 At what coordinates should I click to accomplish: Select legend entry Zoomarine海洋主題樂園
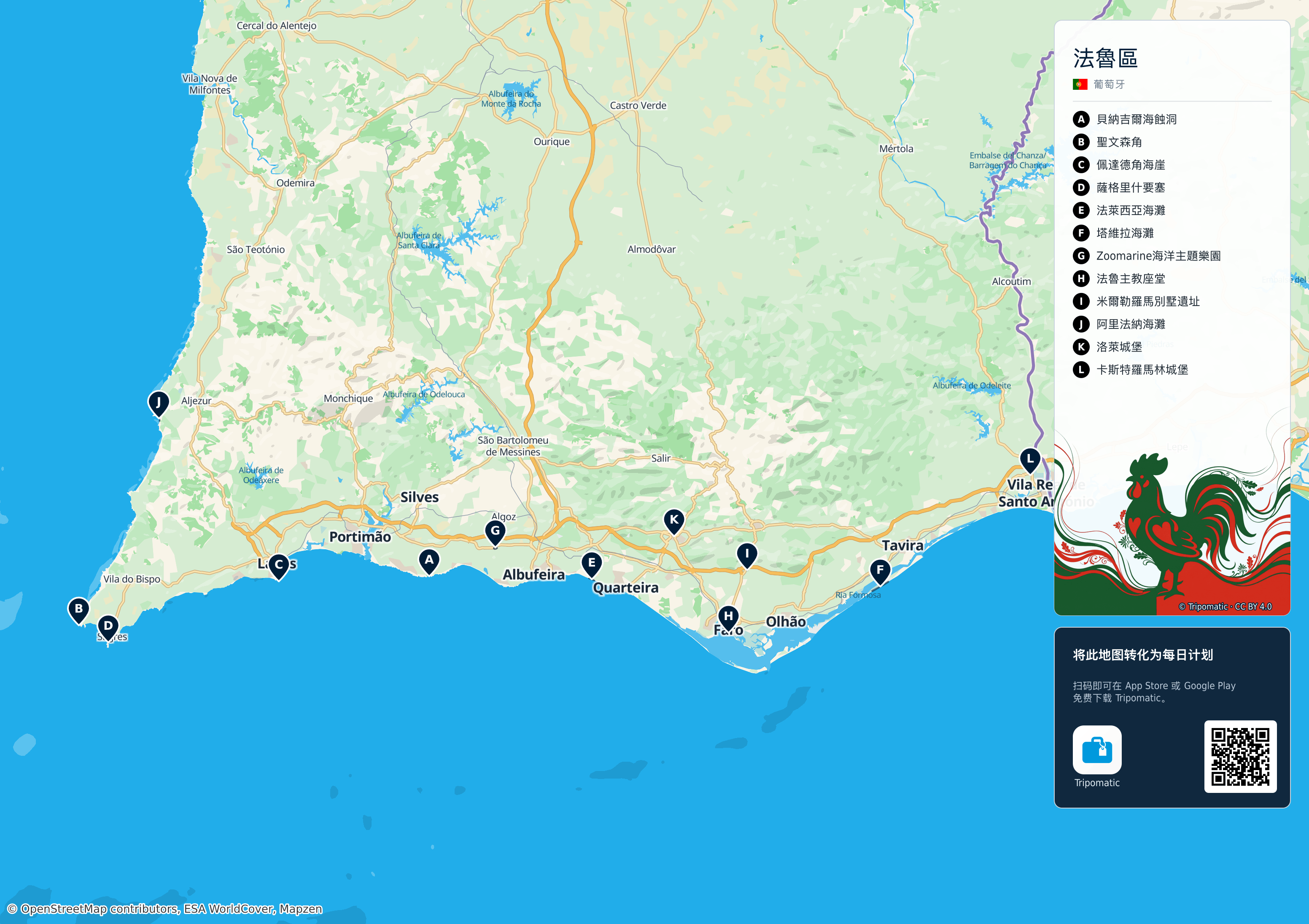[x=1158, y=256]
